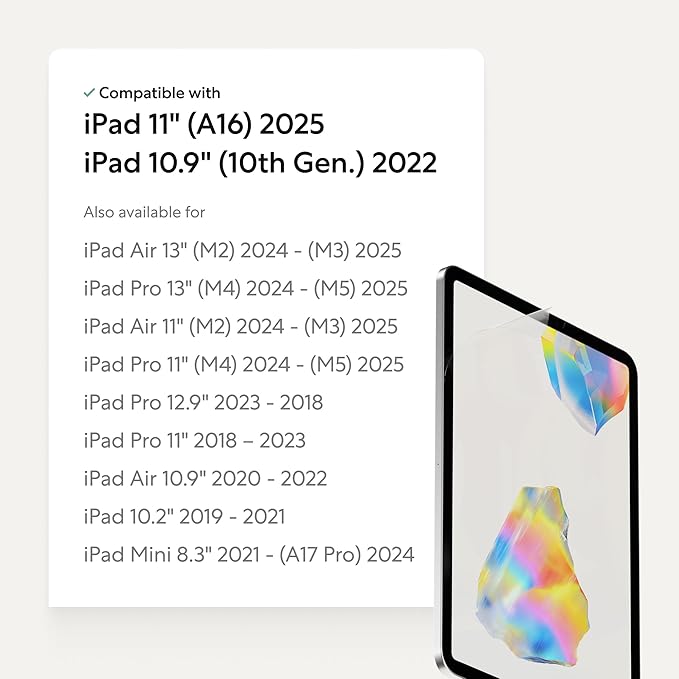679x679 pixels.
Task: Click the "Also available for" subheading
Action: click(145, 212)
